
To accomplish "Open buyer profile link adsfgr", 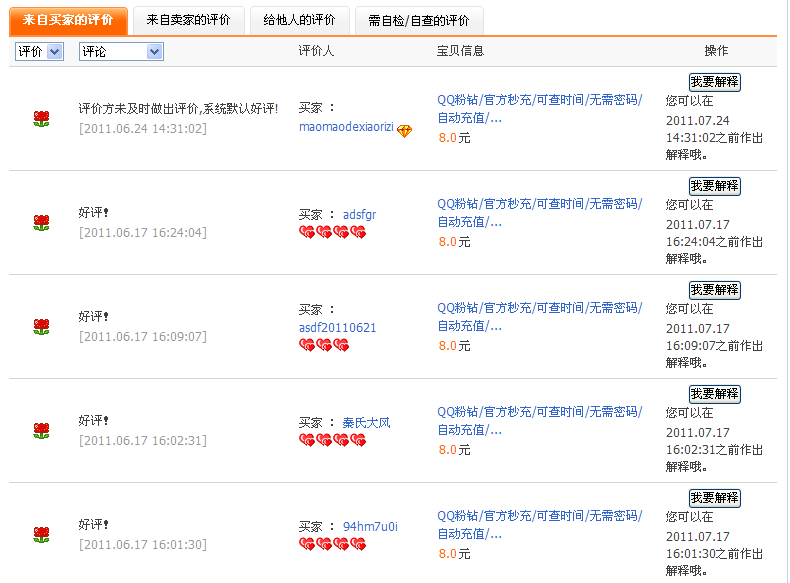I will [359, 214].
